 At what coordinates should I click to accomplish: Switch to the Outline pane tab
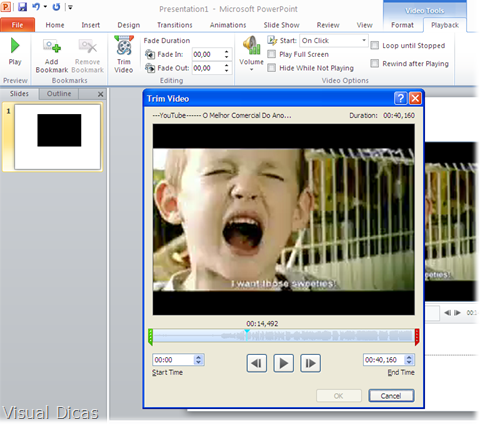click(x=59, y=94)
